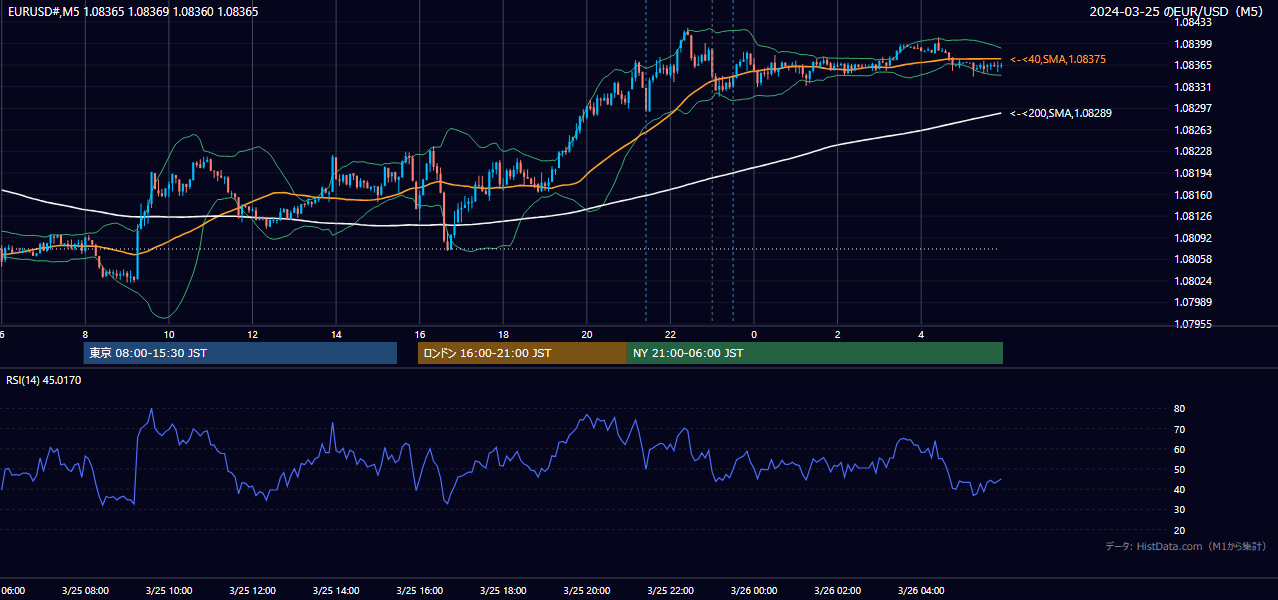Click the 3/26 04:00 bottom time label
The width and height of the screenshot is (1278, 600).
coord(922,591)
